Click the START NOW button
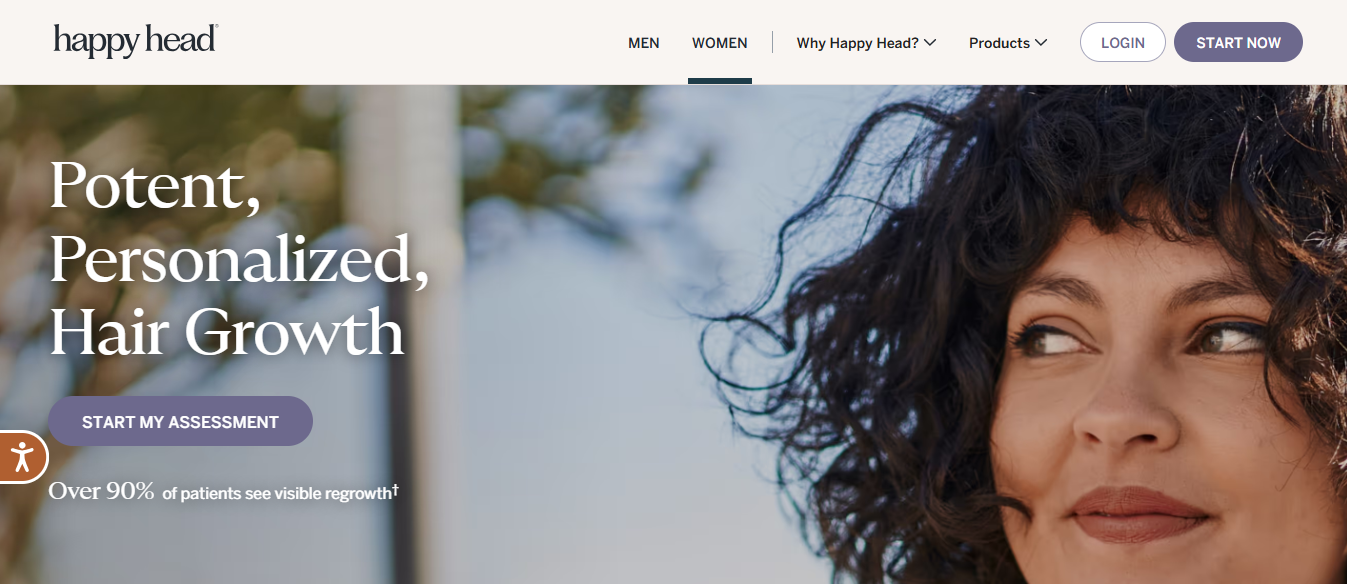1347x584 pixels. [x=1238, y=42]
